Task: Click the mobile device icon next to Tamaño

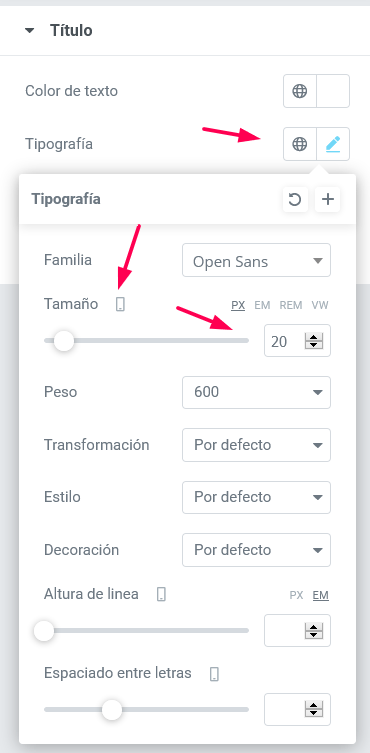Action: [x=120, y=304]
